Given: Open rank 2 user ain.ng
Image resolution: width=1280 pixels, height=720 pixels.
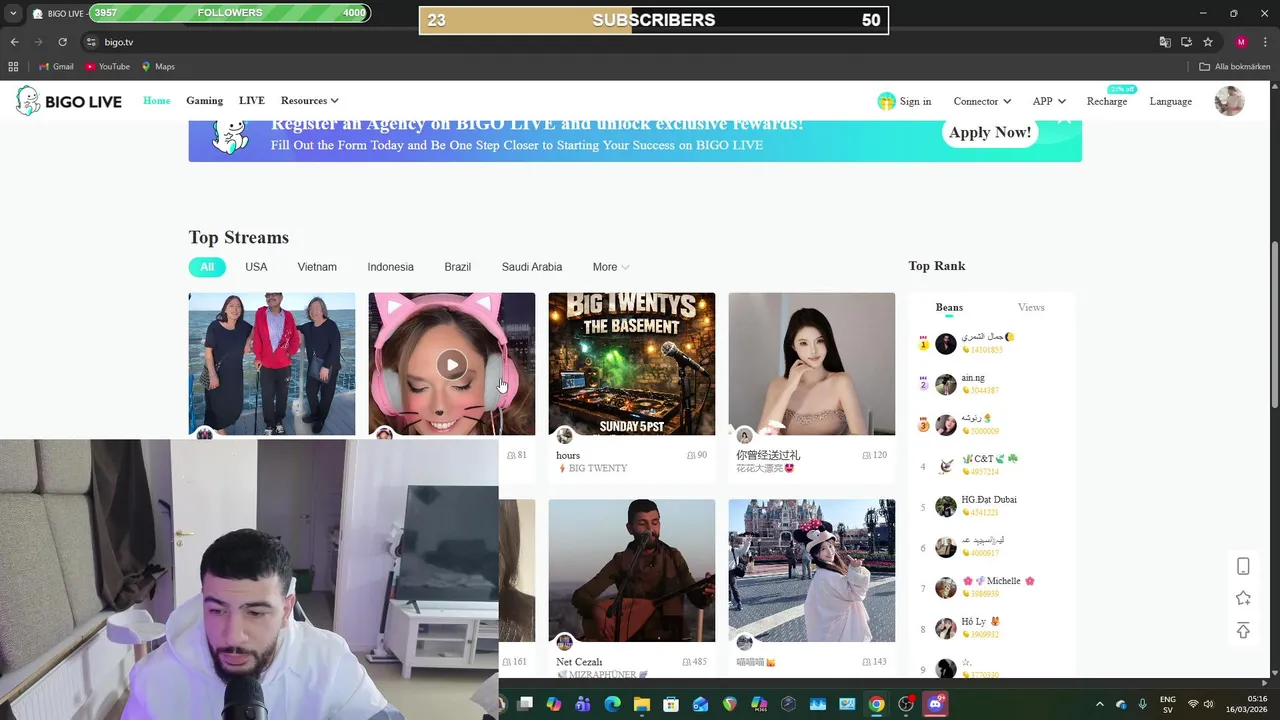Looking at the screenshot, I should click(973, 378).
